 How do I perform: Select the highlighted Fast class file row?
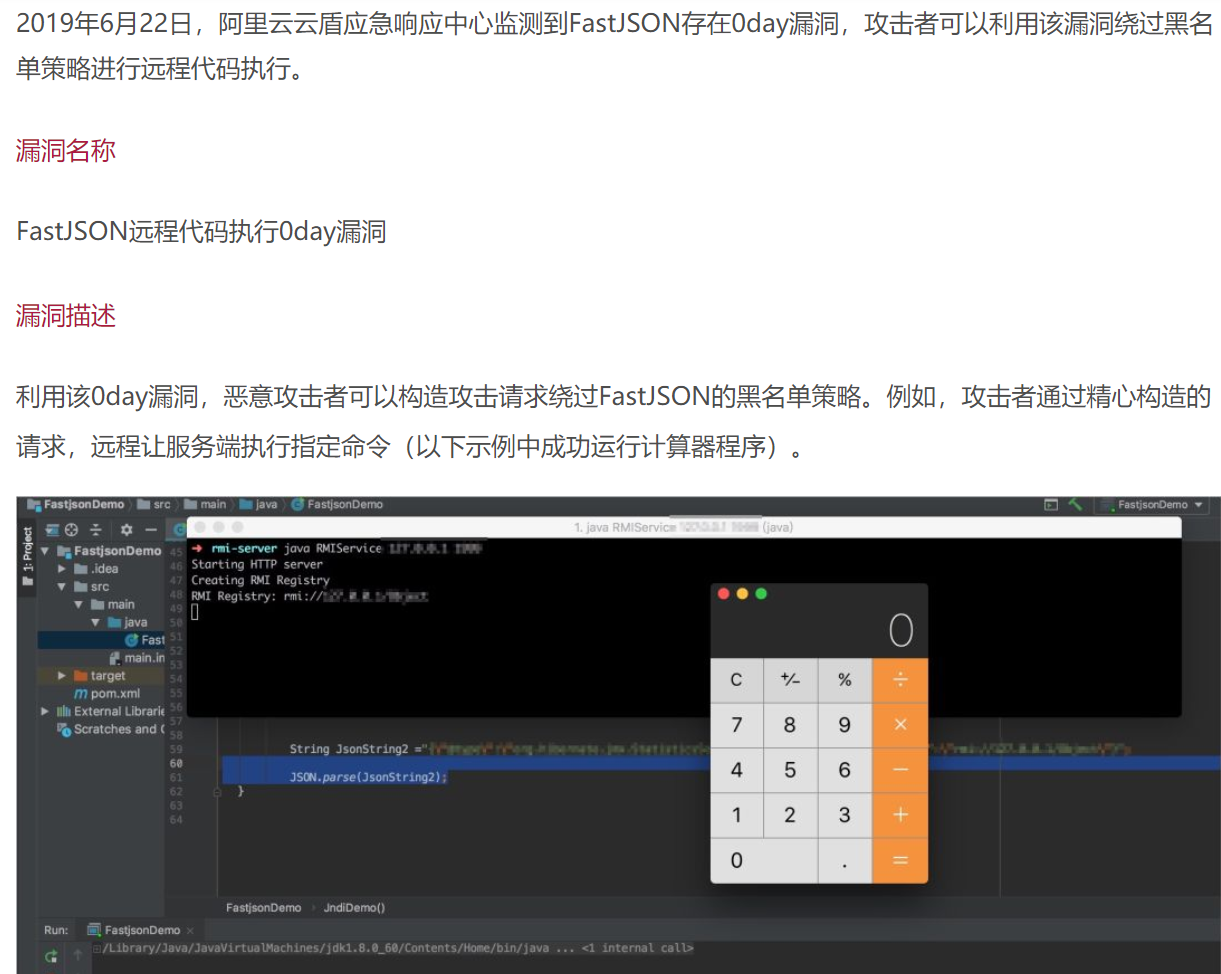click(x=101, y=640)
